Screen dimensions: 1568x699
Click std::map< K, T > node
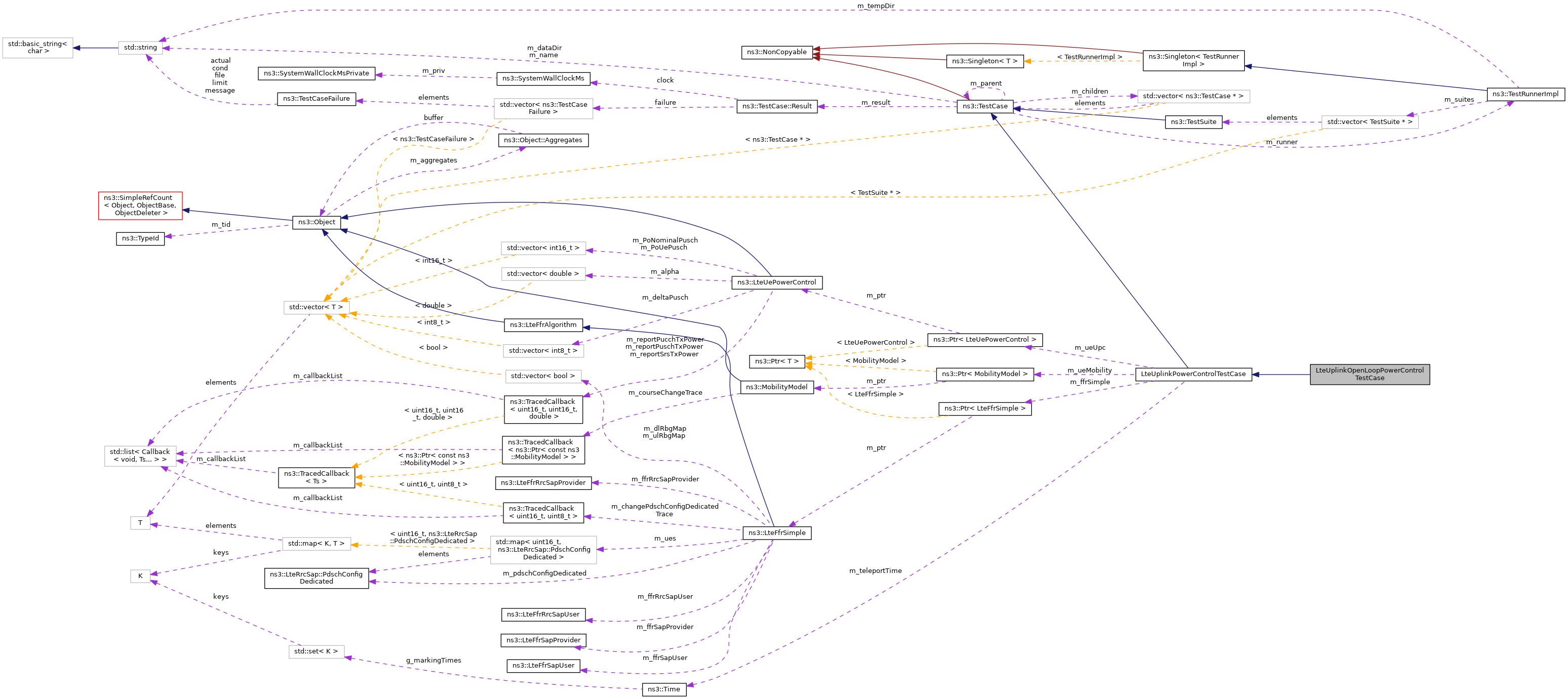pos(317,544)
